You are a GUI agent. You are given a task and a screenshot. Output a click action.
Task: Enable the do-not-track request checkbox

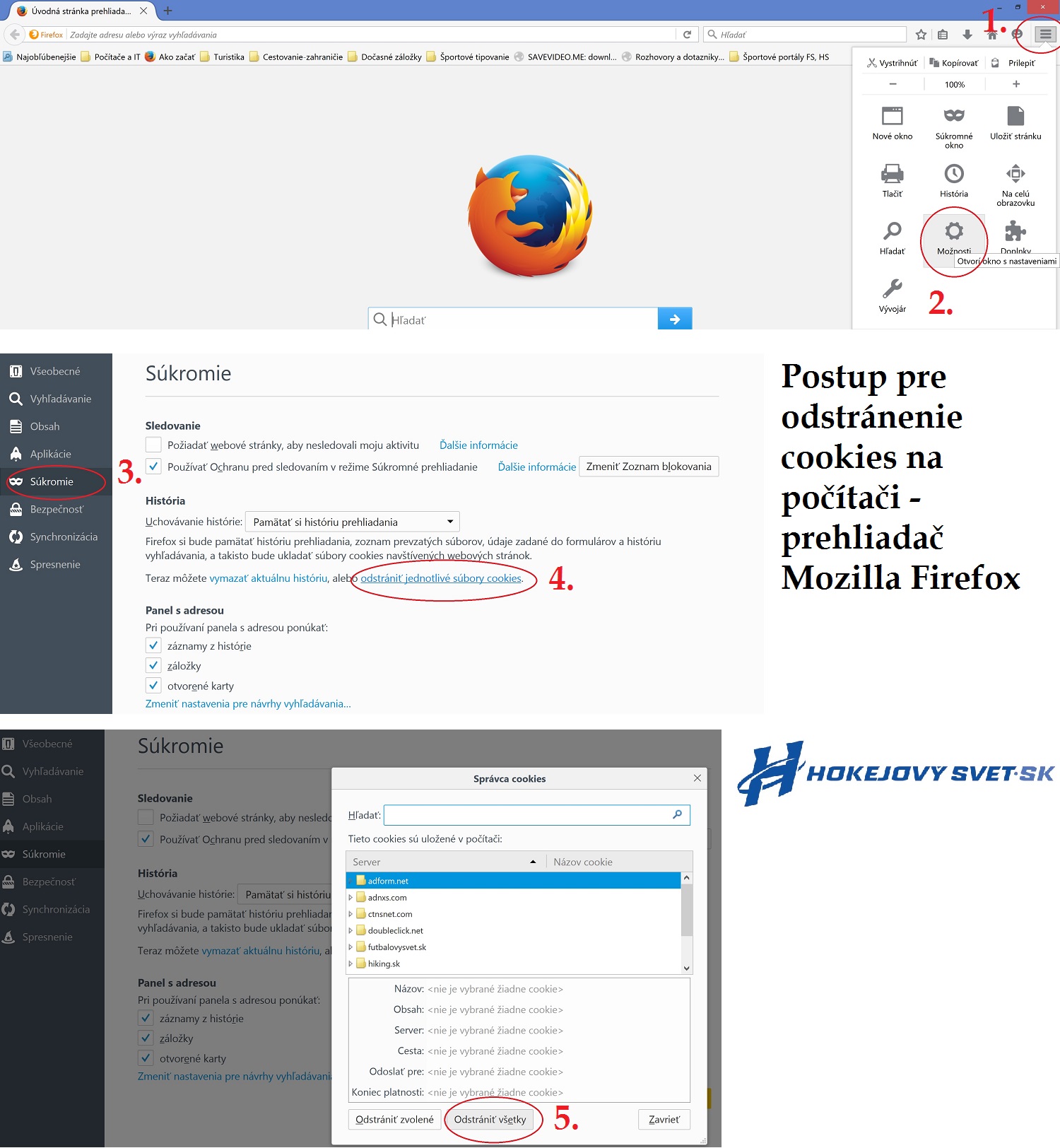click(x=153, y=445)
